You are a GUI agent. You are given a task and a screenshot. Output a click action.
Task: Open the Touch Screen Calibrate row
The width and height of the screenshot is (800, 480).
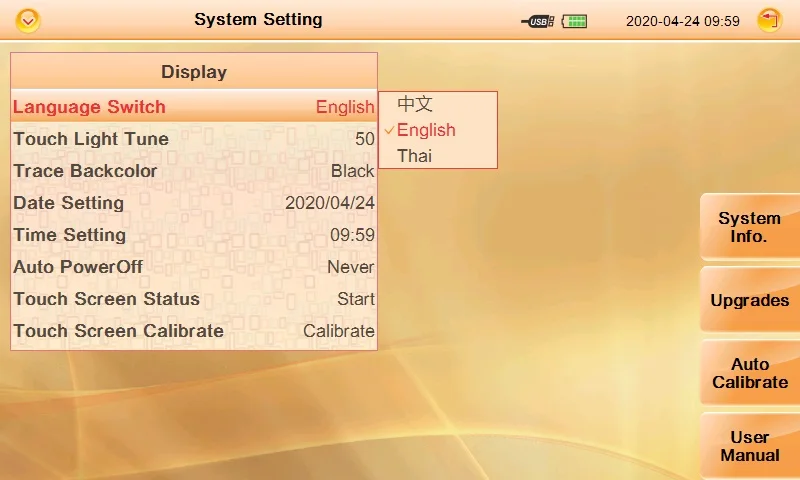tap(194, 331)
